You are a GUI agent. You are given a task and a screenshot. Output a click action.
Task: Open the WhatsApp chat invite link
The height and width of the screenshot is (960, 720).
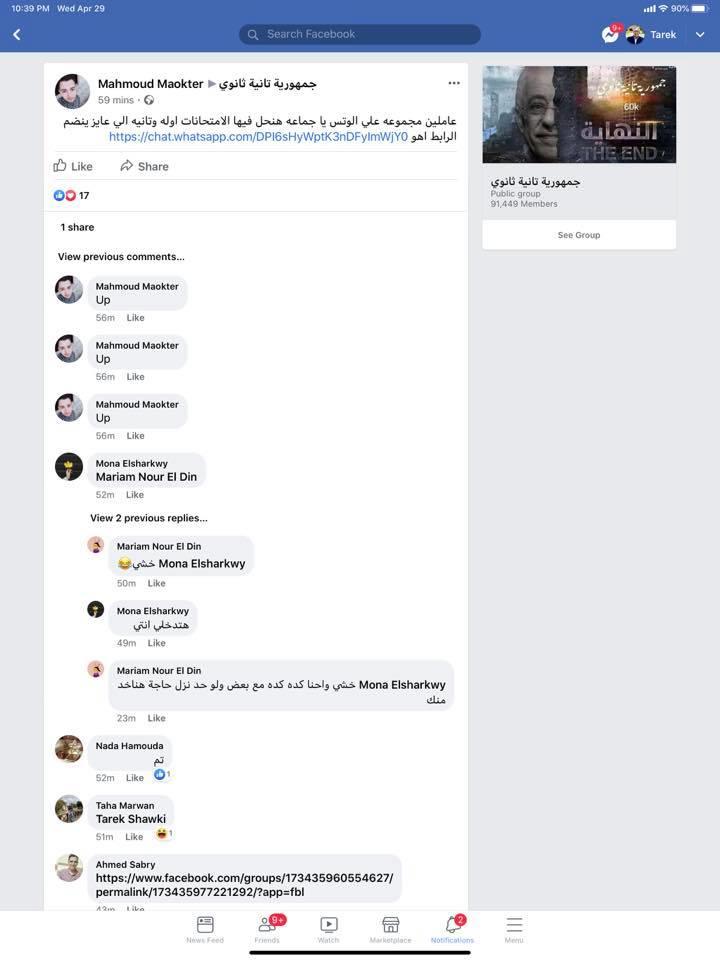click(258, 137)
